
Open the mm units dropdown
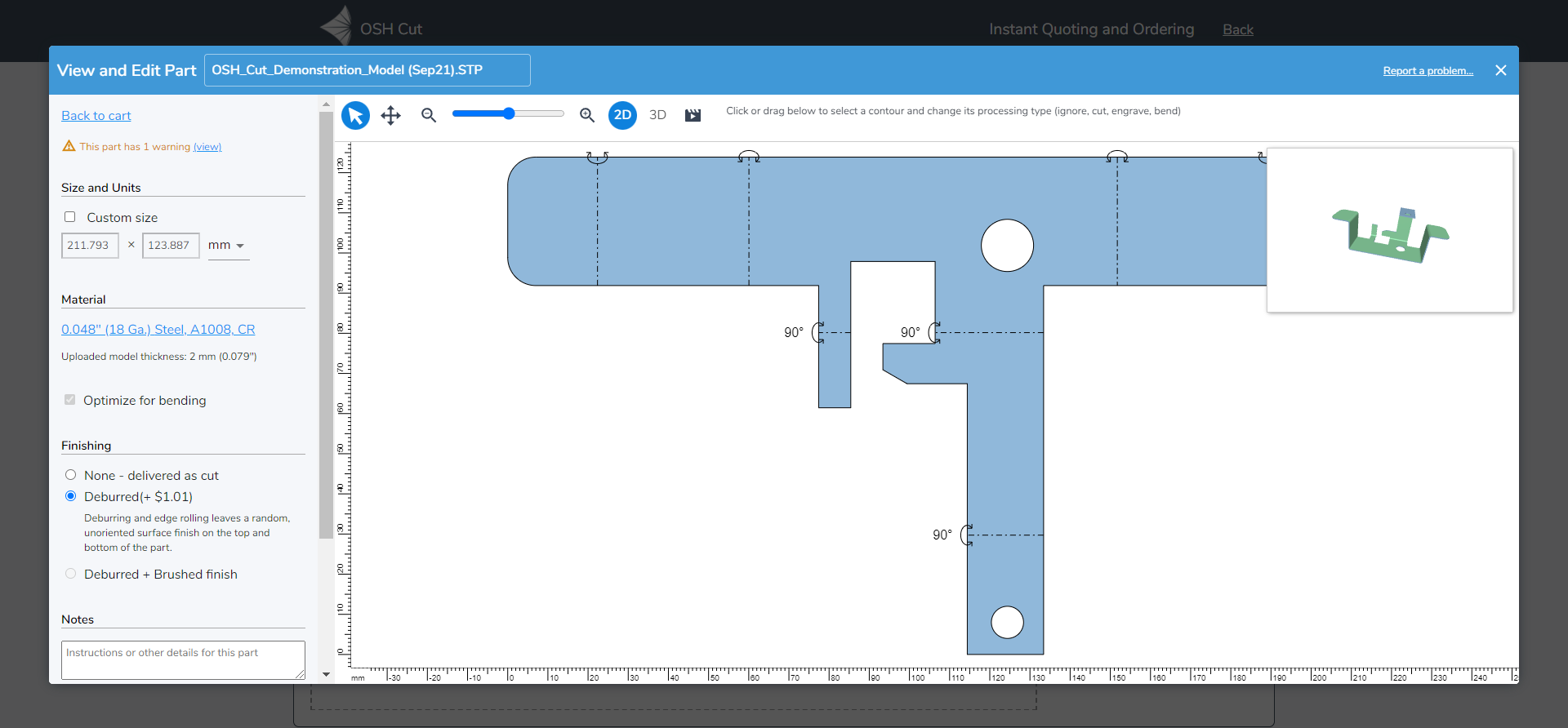coord(228,246)
